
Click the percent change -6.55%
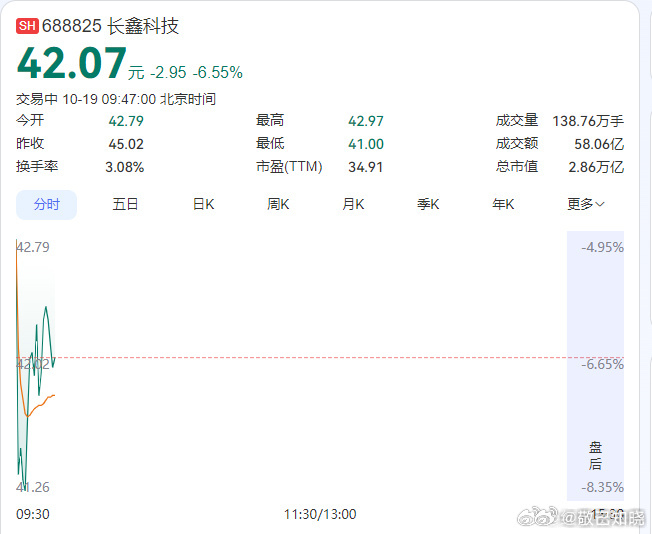217,72
